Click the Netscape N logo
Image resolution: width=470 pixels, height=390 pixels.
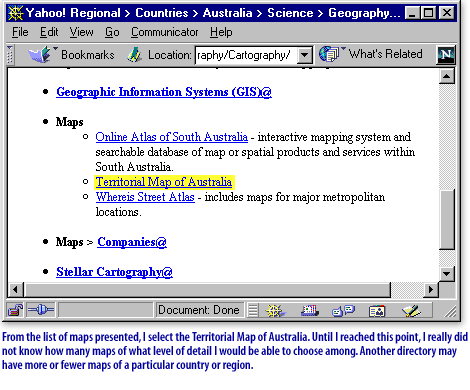446,55
